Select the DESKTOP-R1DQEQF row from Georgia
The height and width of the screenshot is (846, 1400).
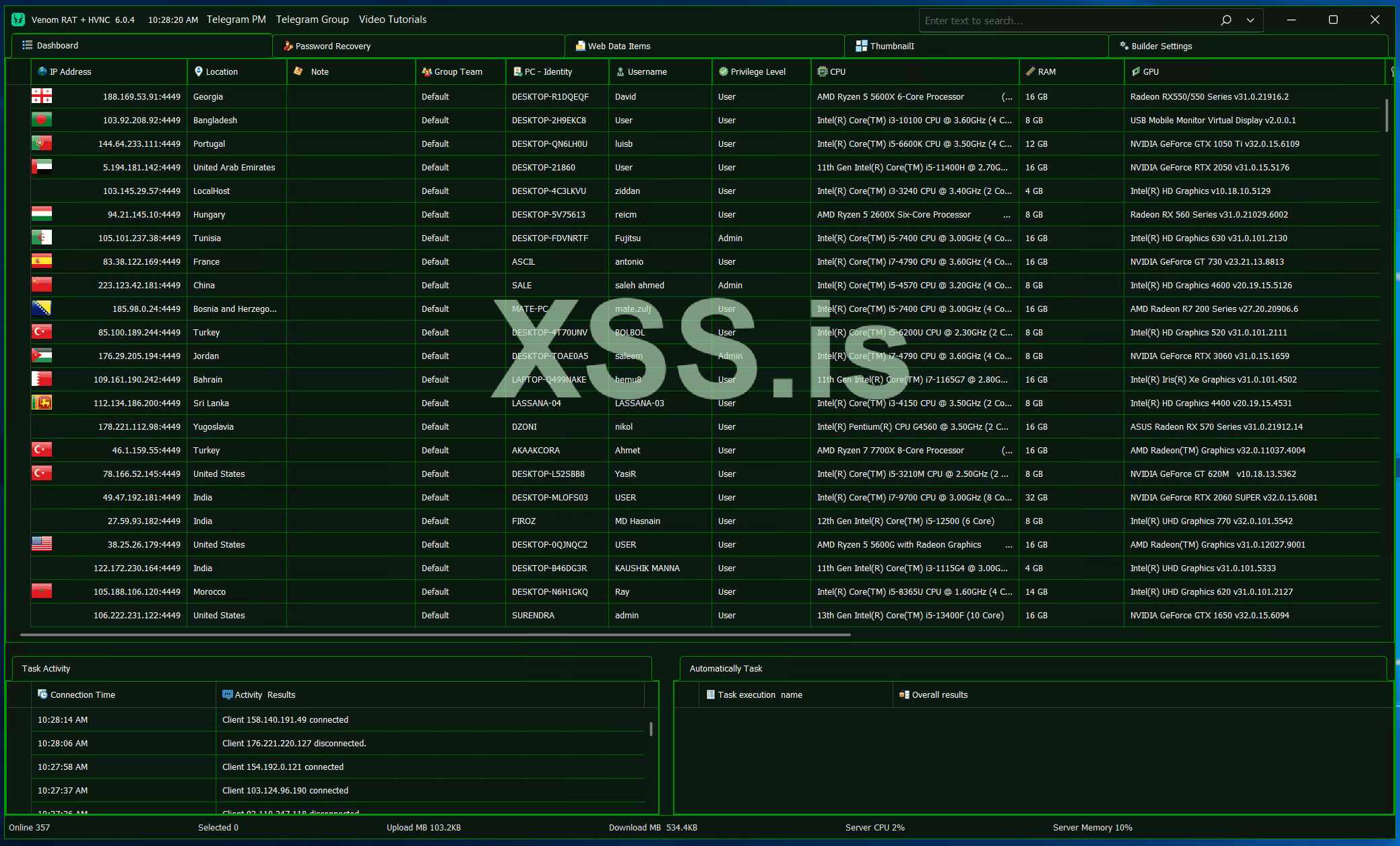click(550, 97)
